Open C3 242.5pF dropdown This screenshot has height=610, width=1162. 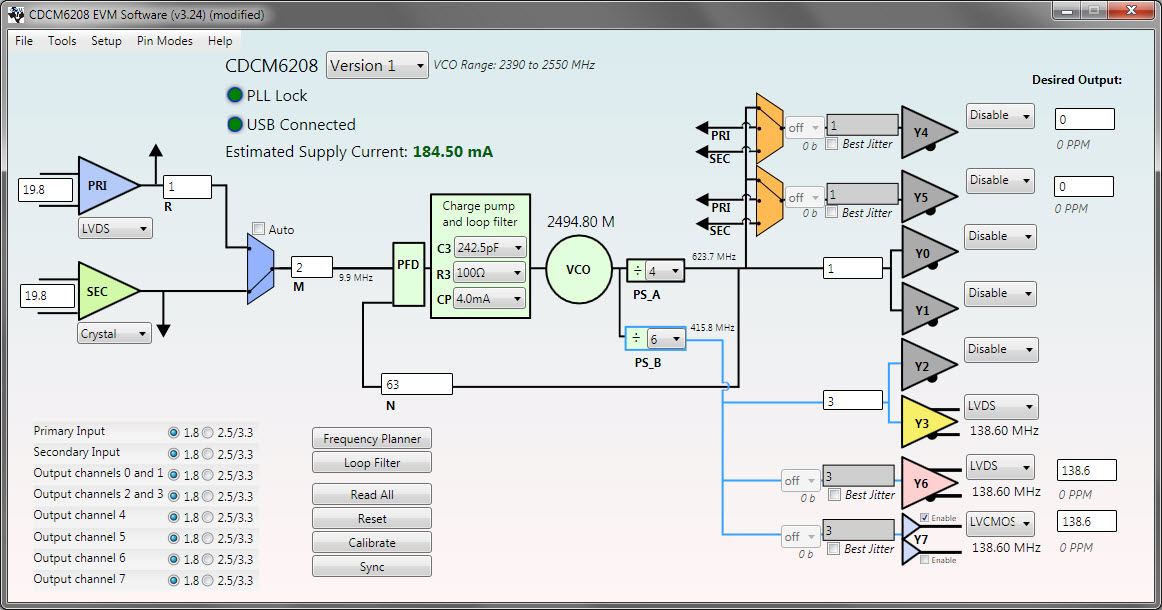click(x=490, y=248)
